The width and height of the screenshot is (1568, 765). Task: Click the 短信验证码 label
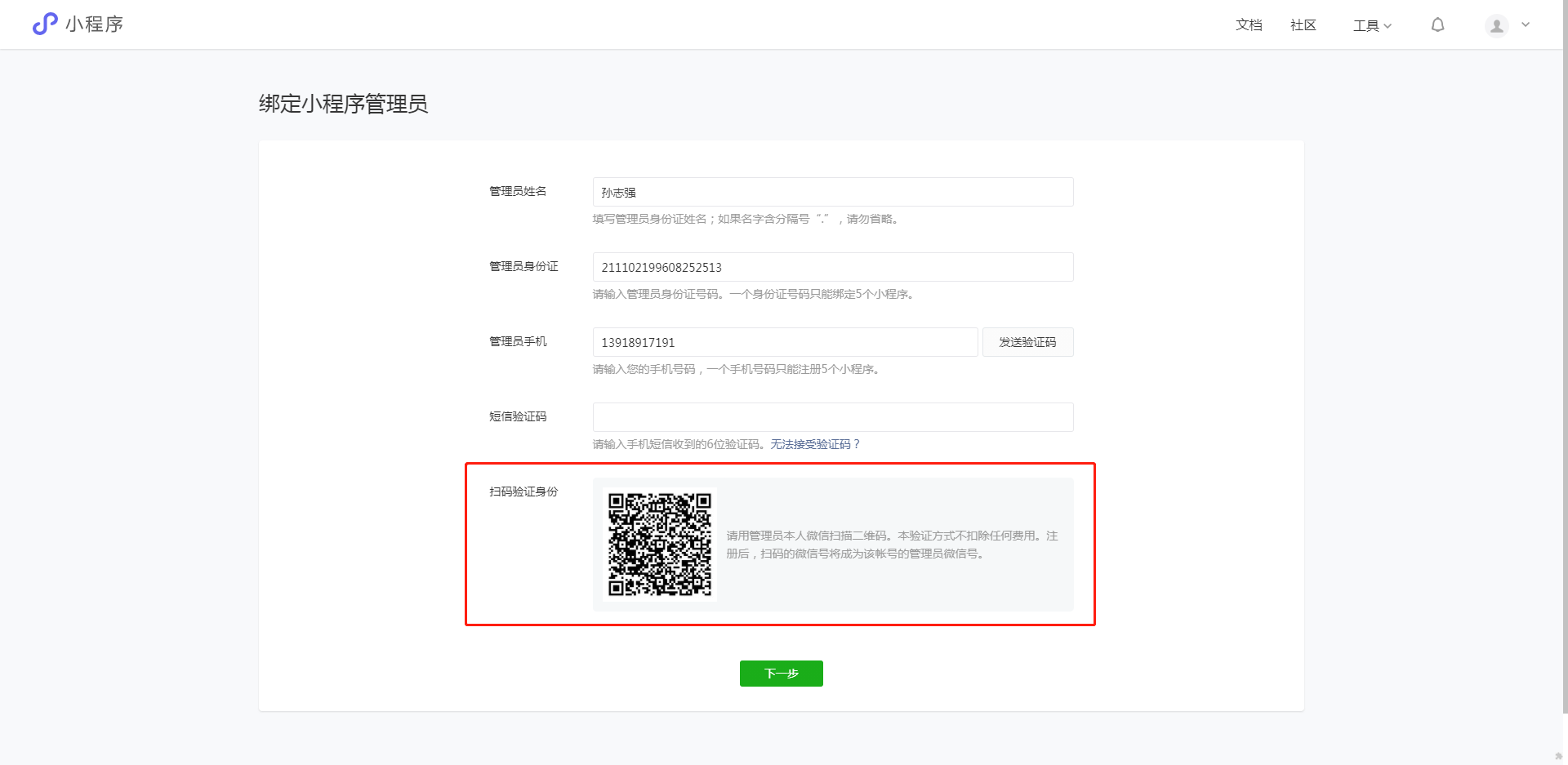point(518,416)
